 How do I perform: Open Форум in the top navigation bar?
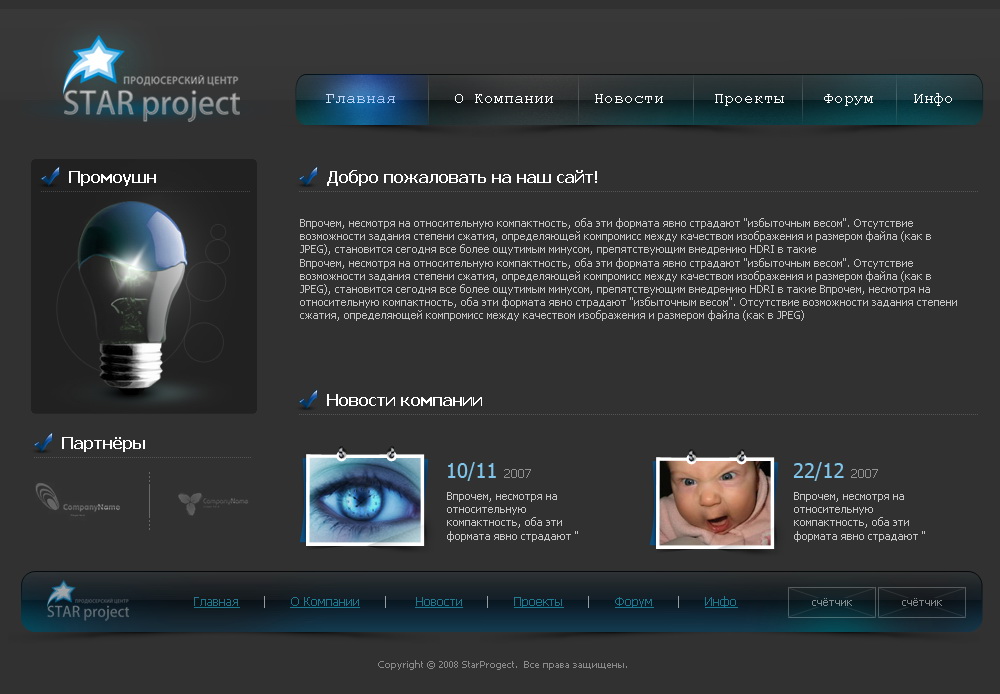pyautogui.click(x=847, y=98)
